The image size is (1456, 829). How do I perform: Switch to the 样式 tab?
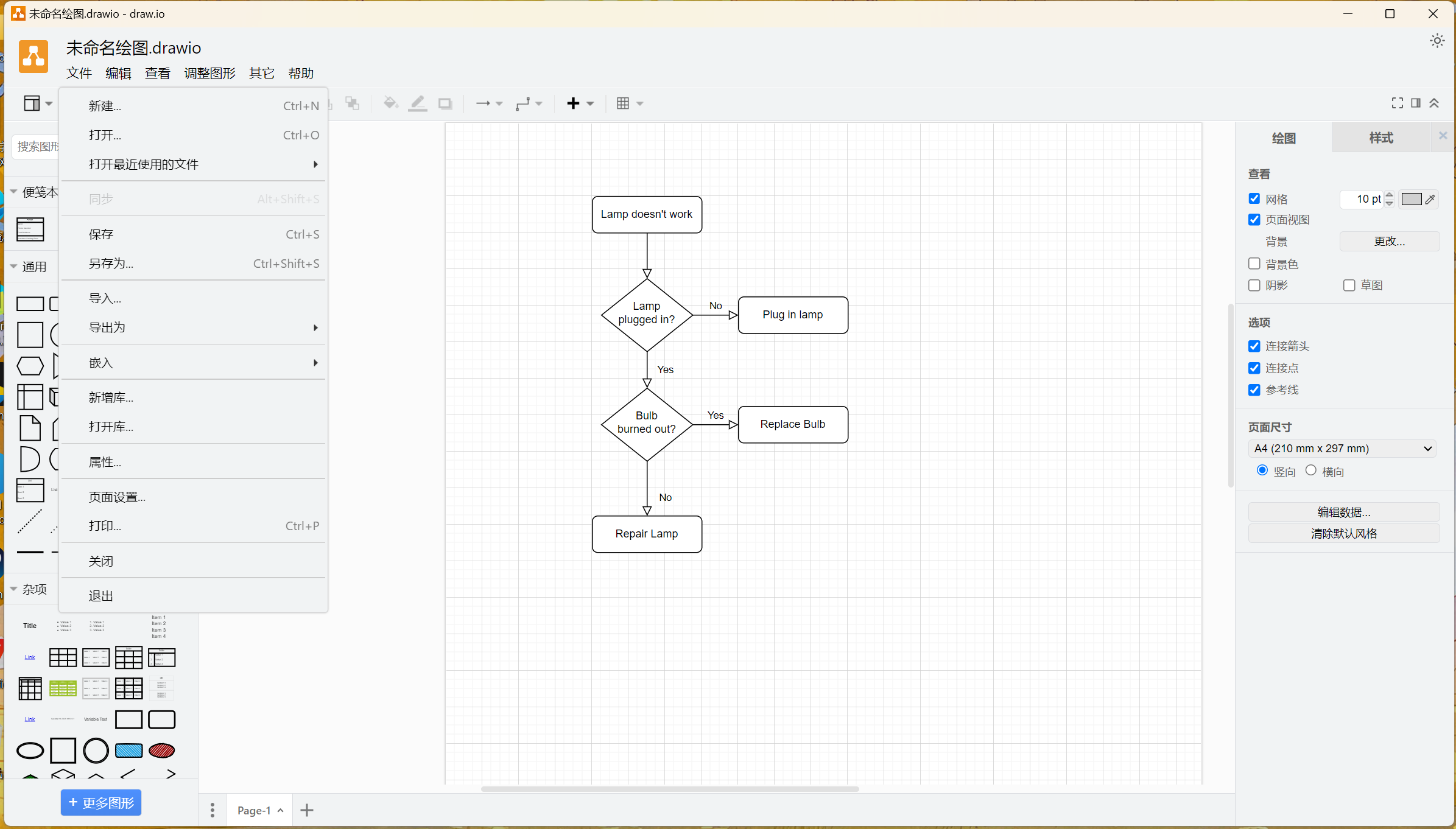1381,138
